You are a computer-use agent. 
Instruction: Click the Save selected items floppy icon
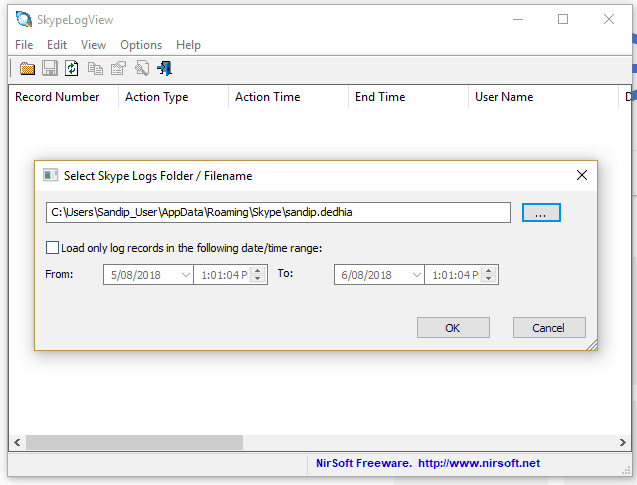pos(50,68)
